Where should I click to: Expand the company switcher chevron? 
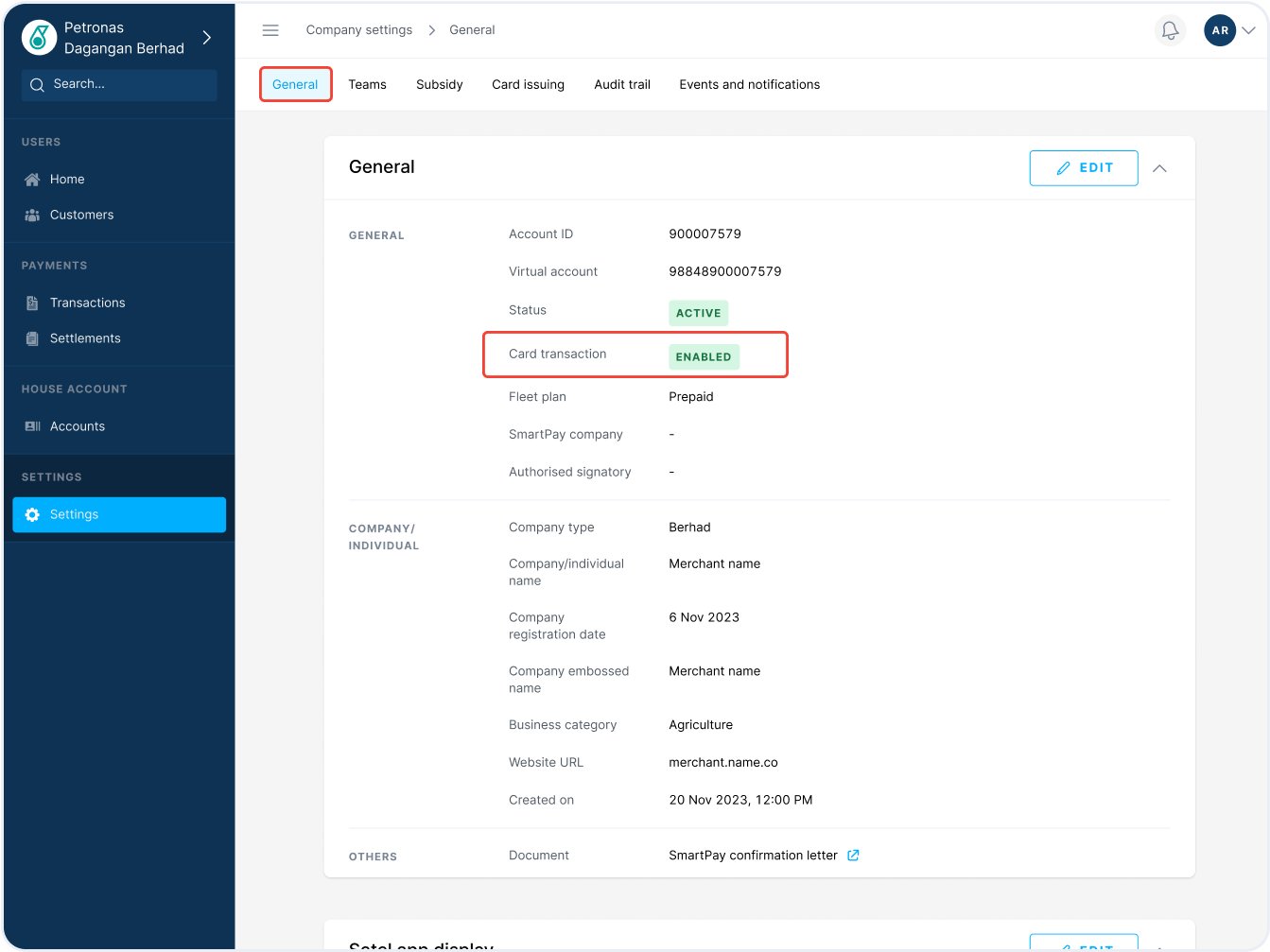click(207, 38)
